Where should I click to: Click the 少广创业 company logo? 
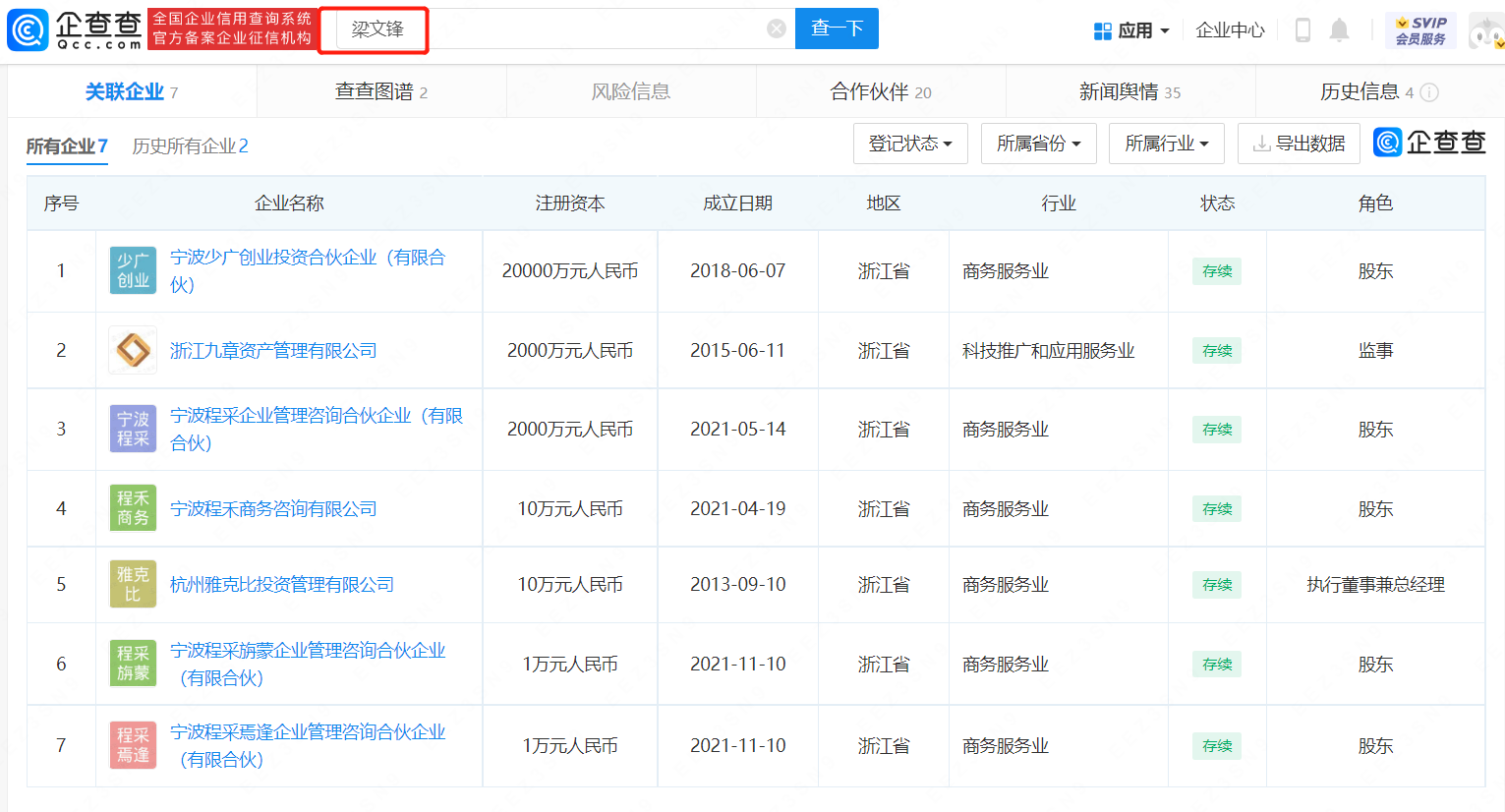[x=133, y=270]
